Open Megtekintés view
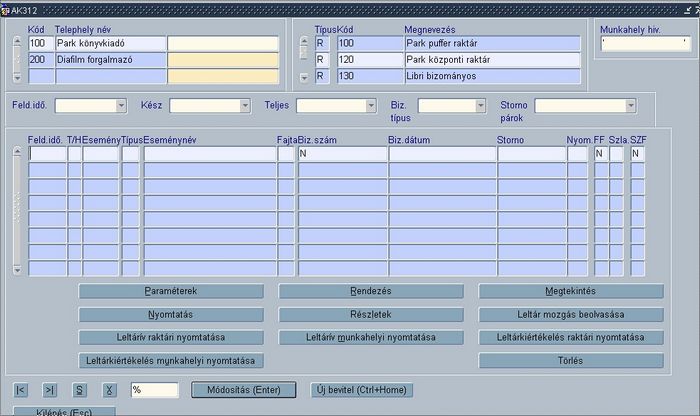This screenshot has height=416, width=700. pos(571,291)
